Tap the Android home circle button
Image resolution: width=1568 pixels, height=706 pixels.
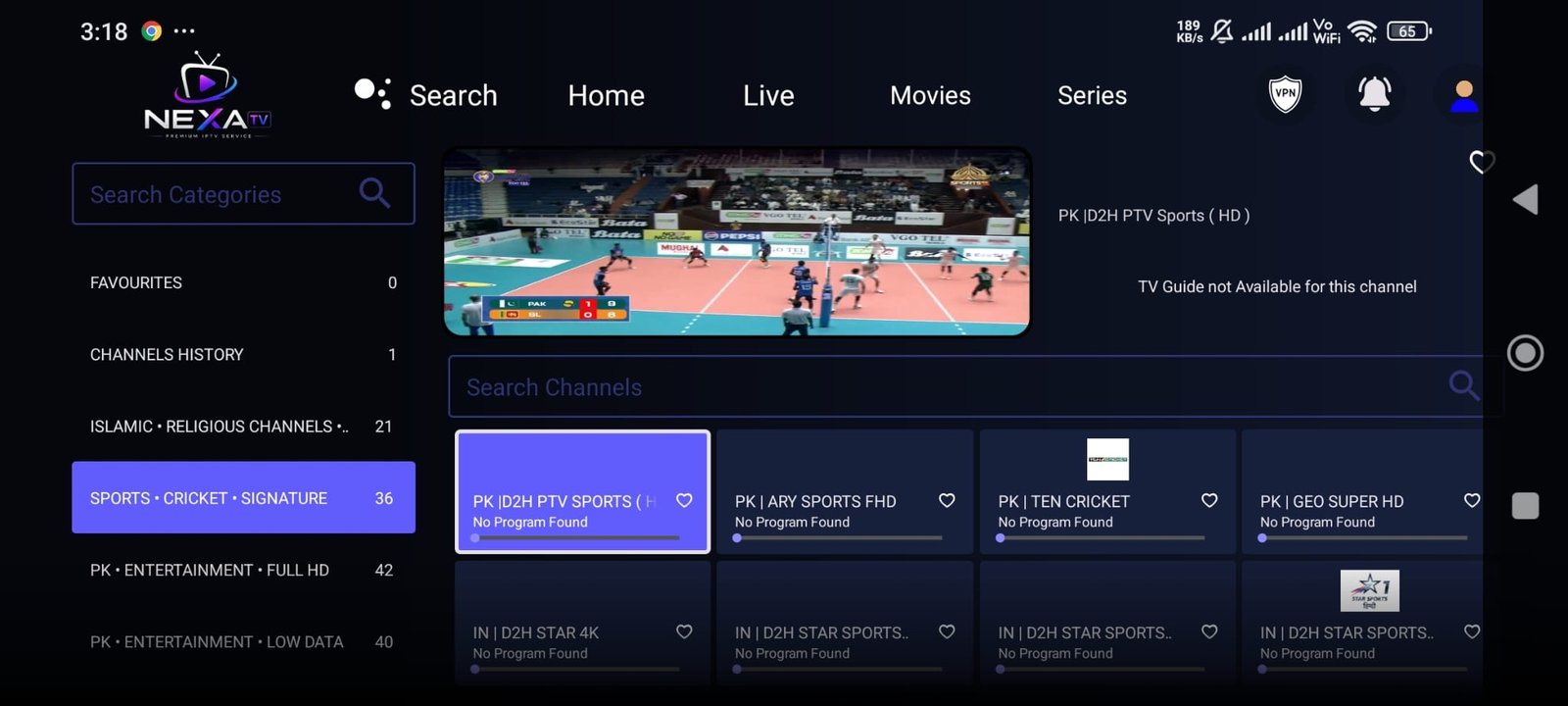tap(1525, 353)
